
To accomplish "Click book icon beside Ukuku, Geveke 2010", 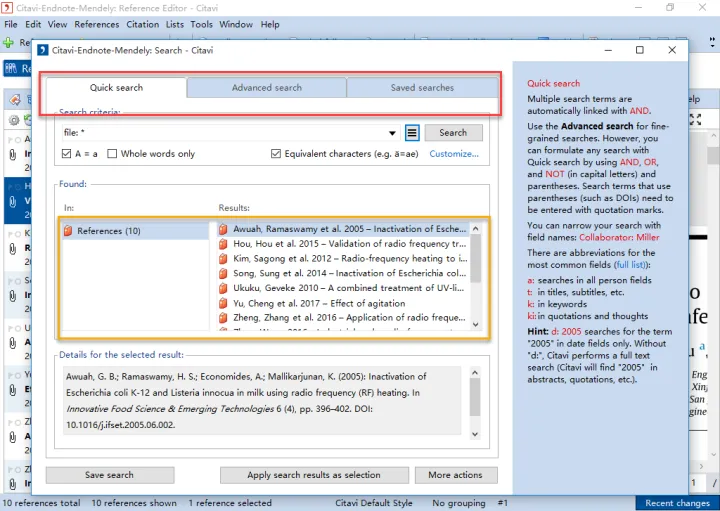I will coord(223,288).
